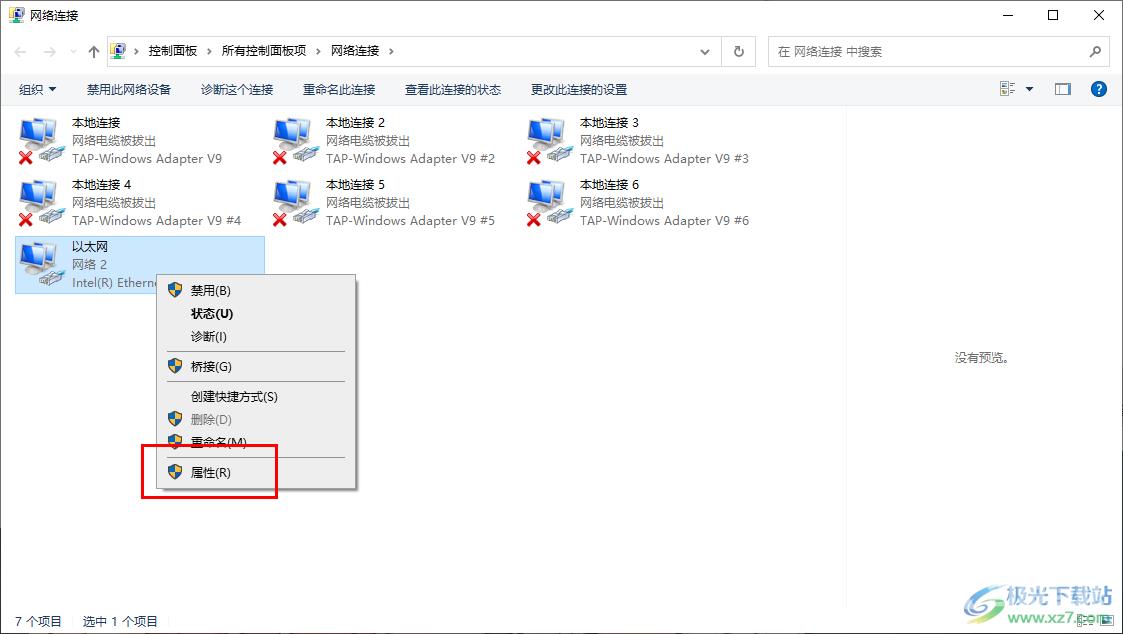Toggle the preview pane icon

coord(1063,89)
